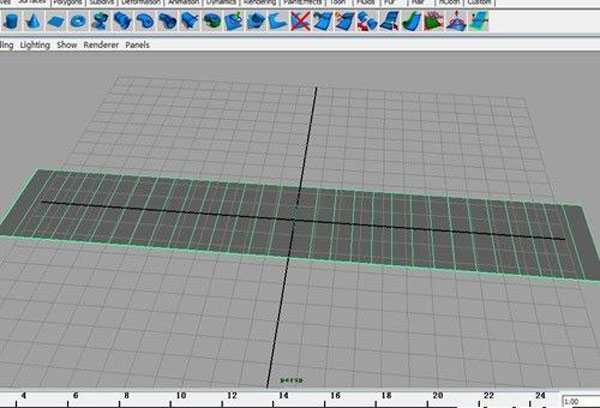This screenshot has width=600, height=408.
Task: Jump to frame 10 on the timeline
Action: click(x=181, y=396)
